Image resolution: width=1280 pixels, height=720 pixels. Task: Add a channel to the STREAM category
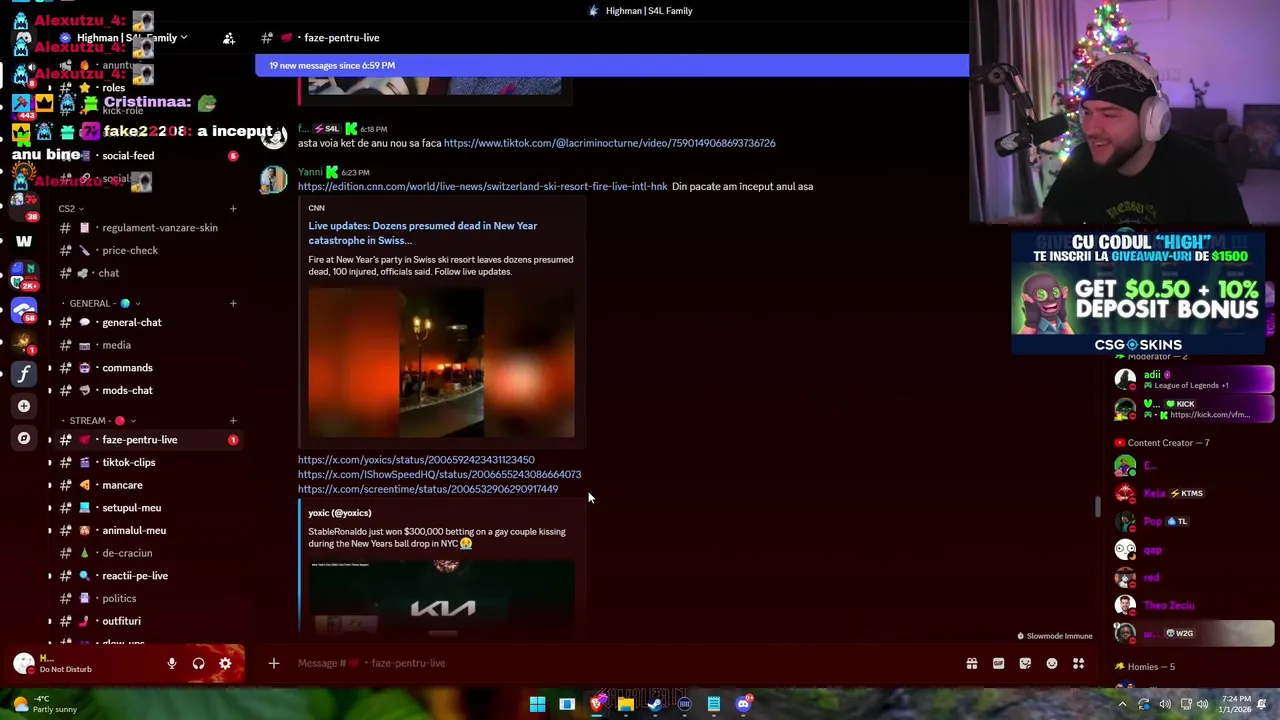[233, 421]
